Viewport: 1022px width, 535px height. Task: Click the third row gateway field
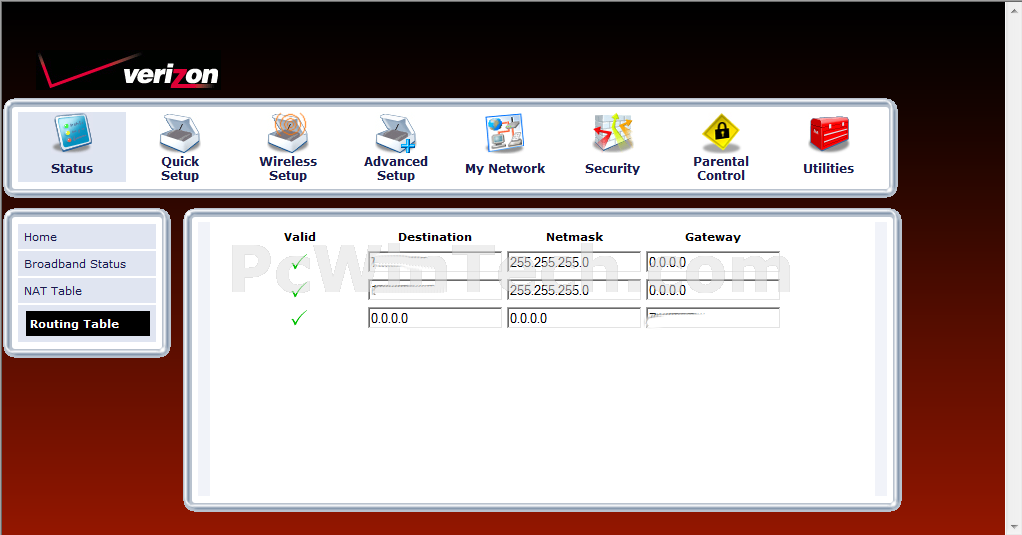[713, 318]
